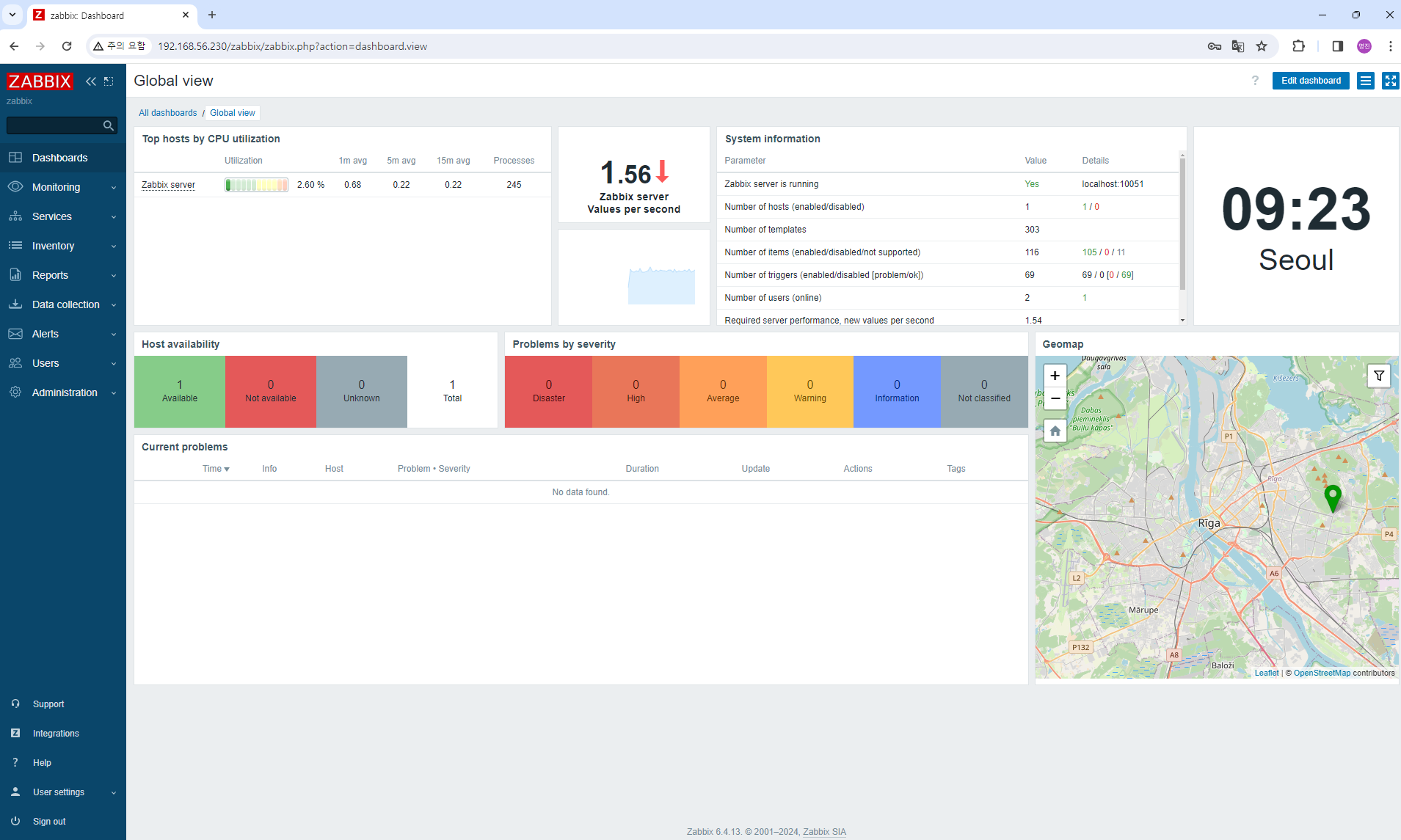Click the Zabbix logo
Screen dimensions: 1401x840
40,81
